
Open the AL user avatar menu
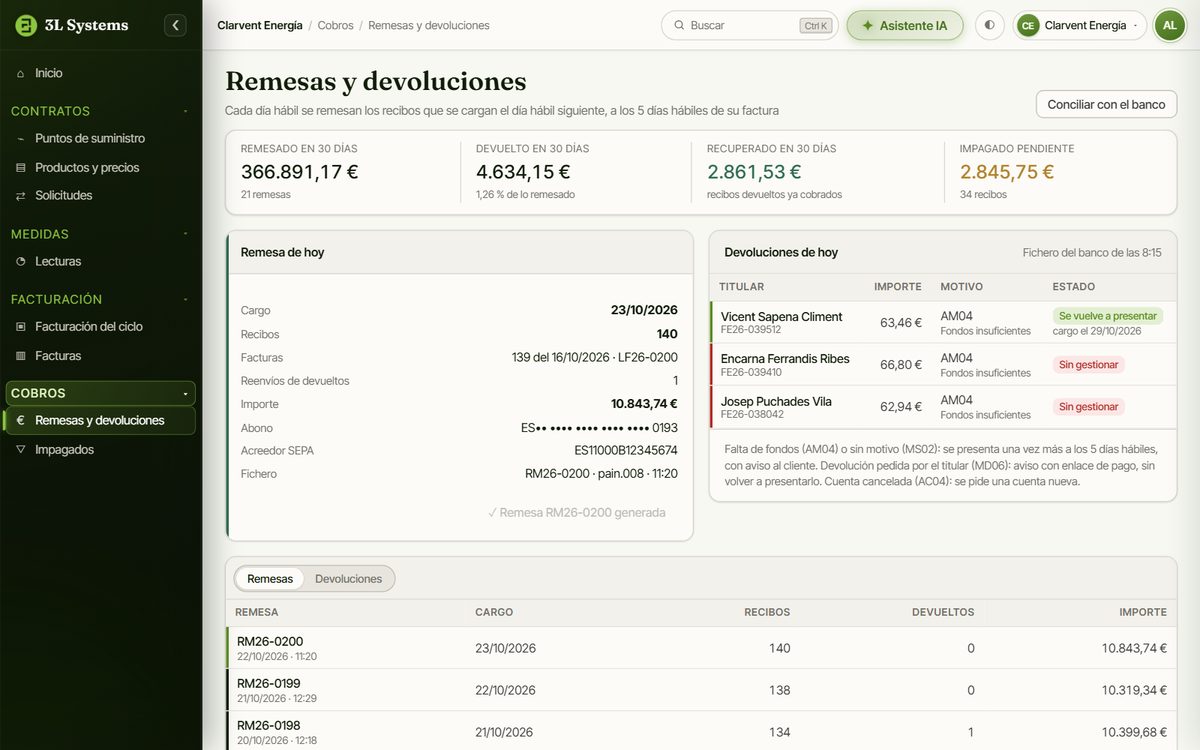[x=1170, y=25]
